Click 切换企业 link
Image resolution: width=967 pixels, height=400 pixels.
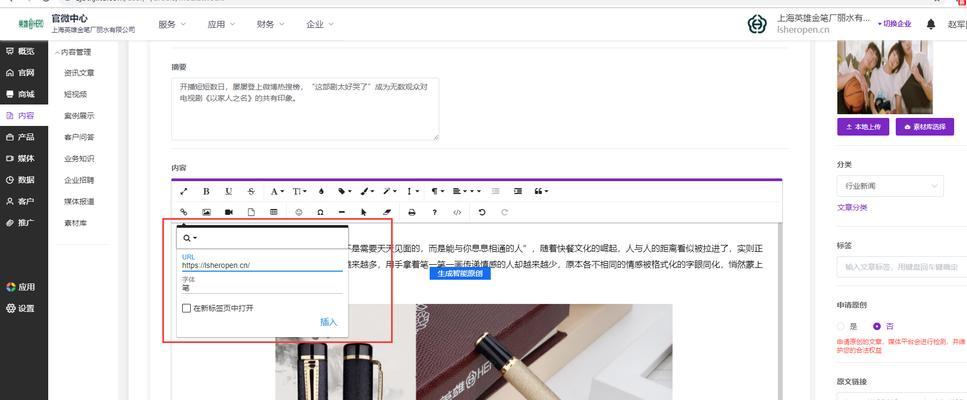(894, 24)
